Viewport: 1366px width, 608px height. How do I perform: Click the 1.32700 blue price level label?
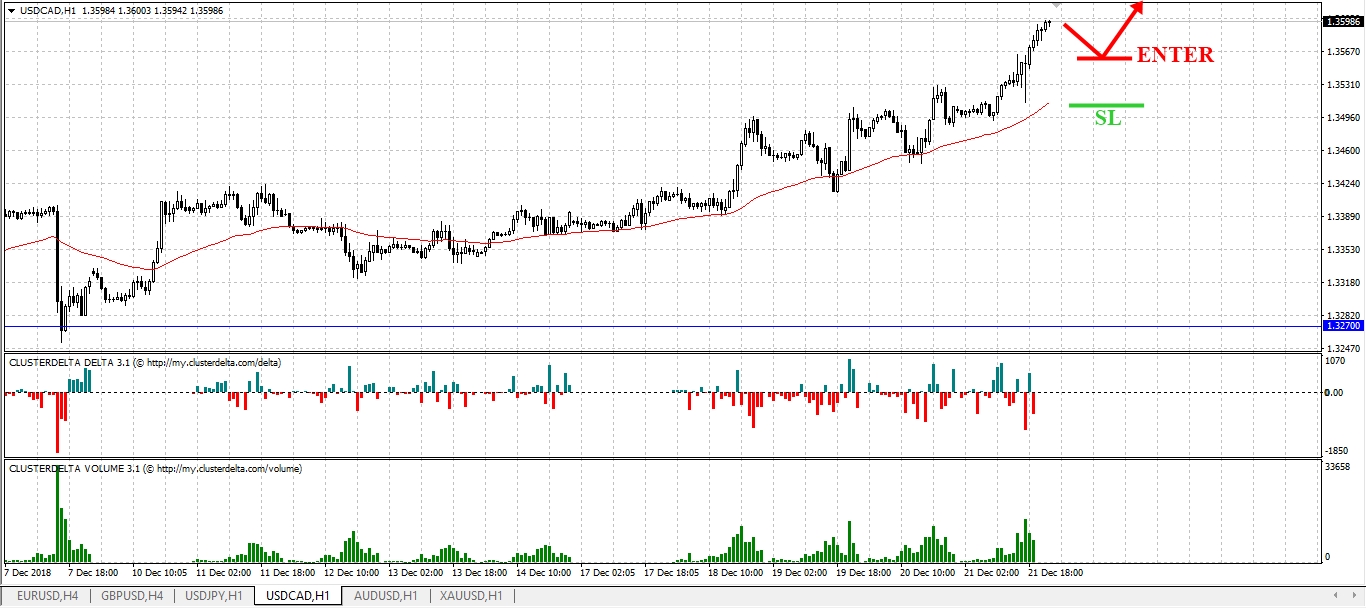tap(1342, 326)
